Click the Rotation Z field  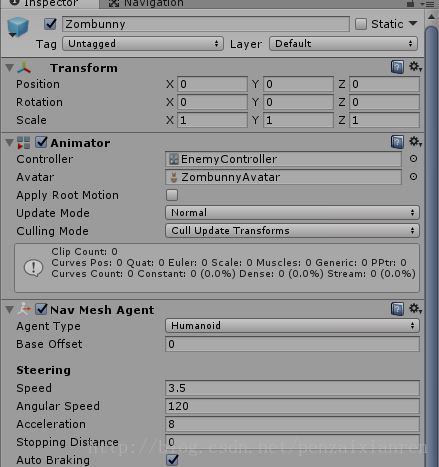point(384,102)
